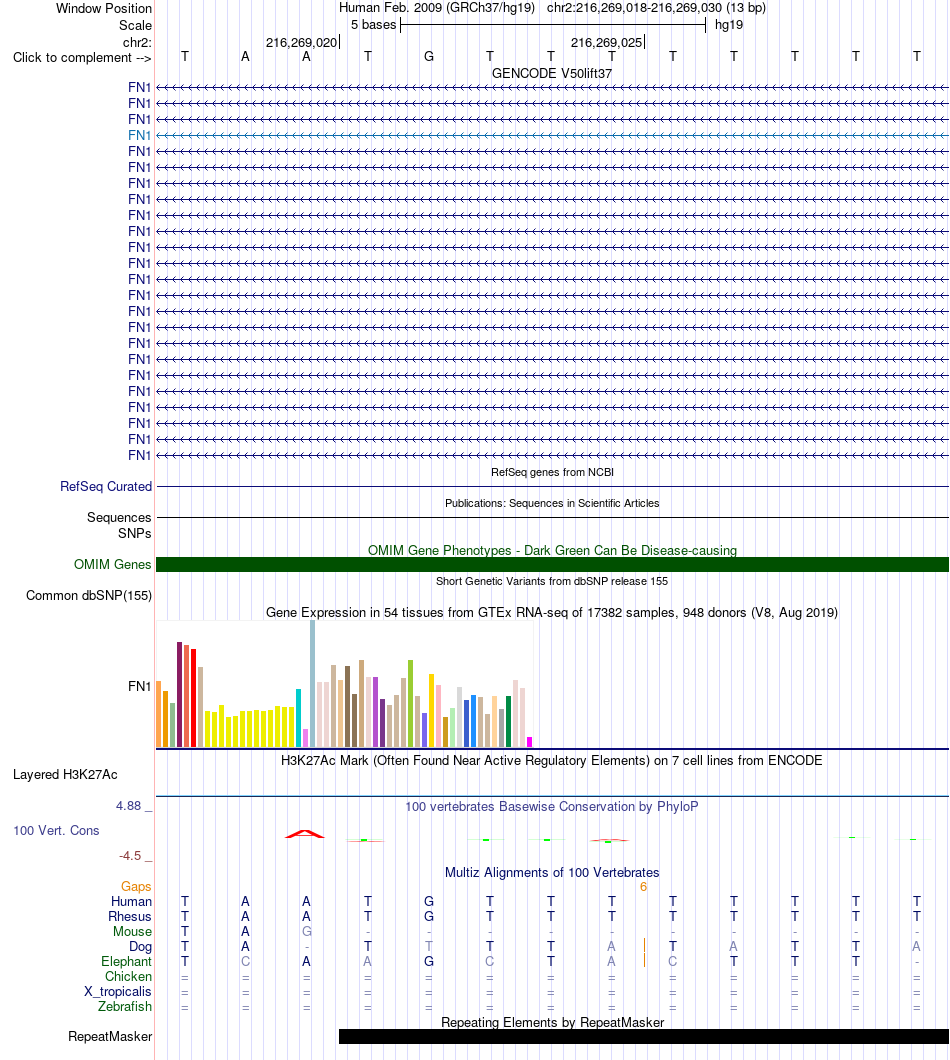
Task: Click the G in the Elephant alignment row
Action: (x=429, y=962)
